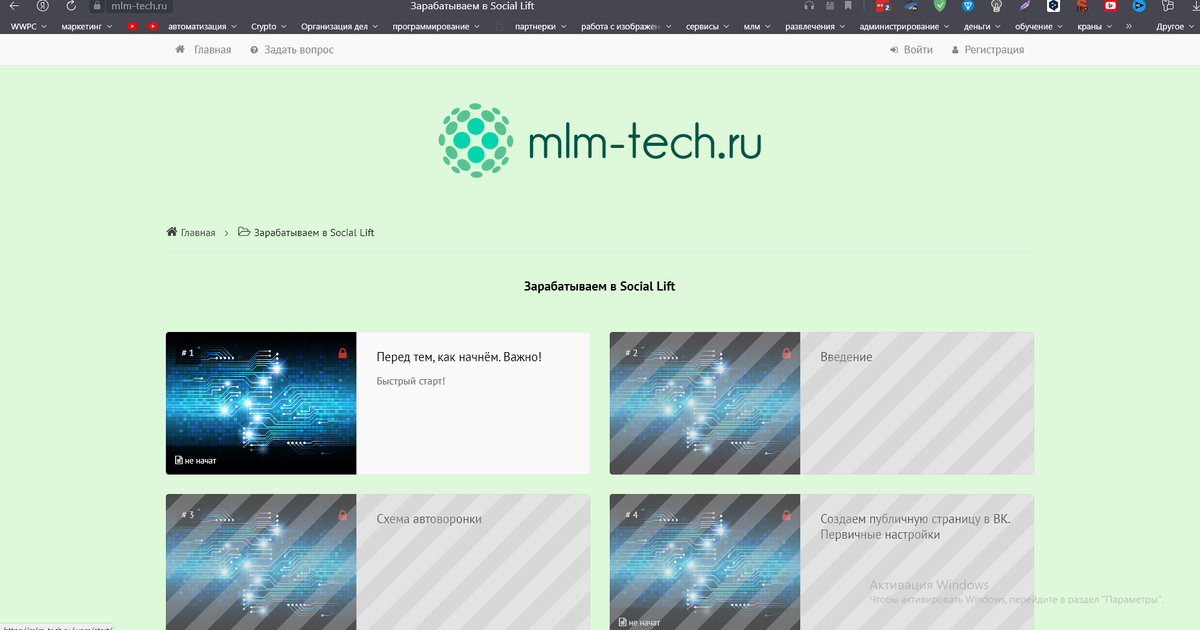Open the Другое bookmarks folder

(1175, 27)
